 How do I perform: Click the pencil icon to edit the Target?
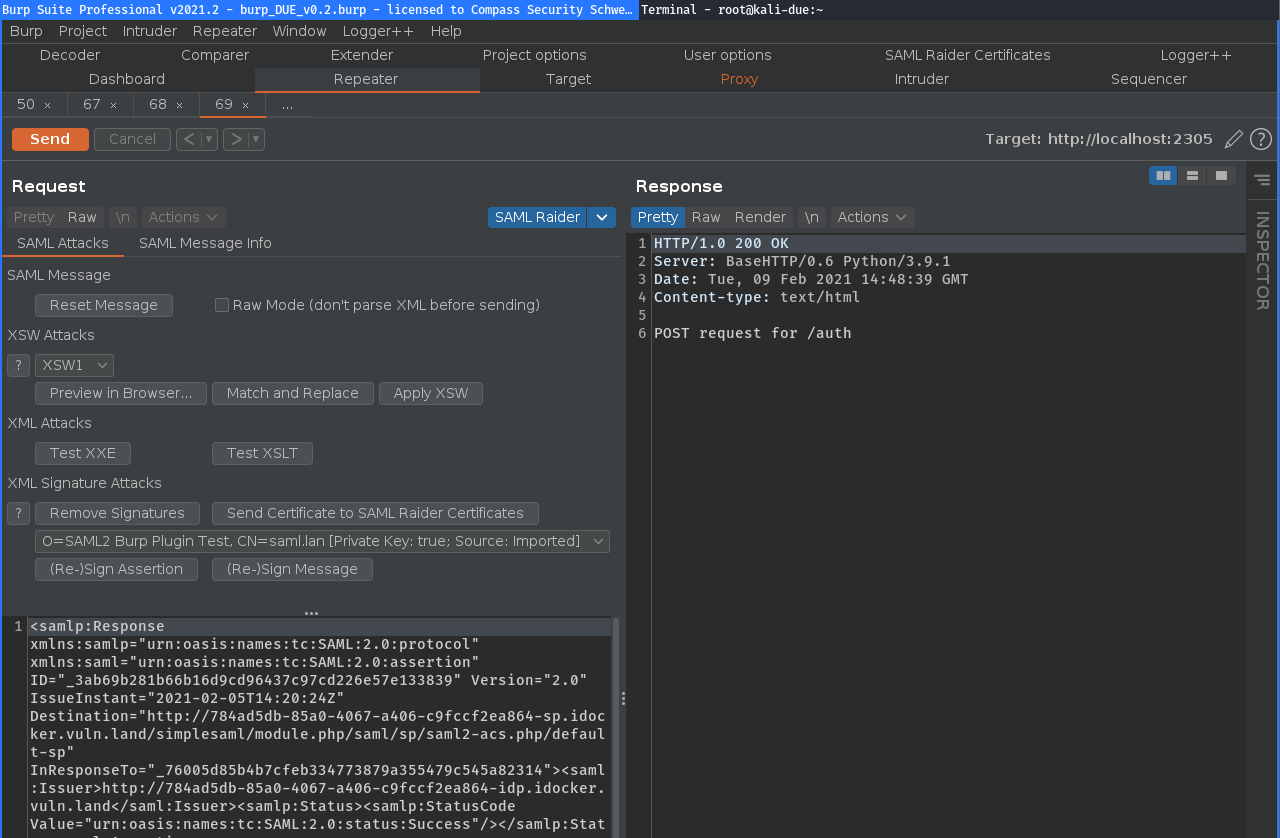pyautogui.click(x=1233, y=139)
